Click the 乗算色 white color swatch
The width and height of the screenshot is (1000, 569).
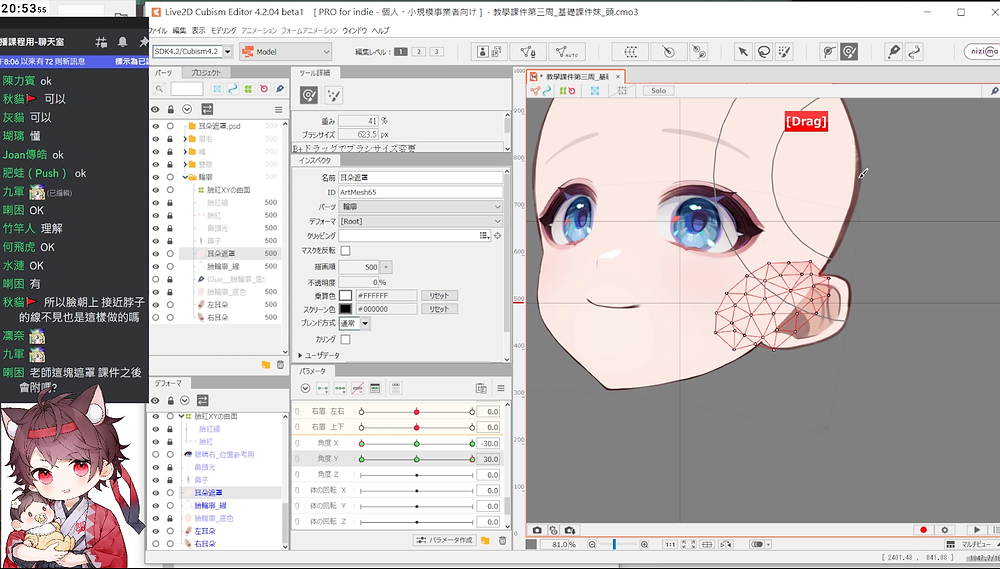click(345, 295)
